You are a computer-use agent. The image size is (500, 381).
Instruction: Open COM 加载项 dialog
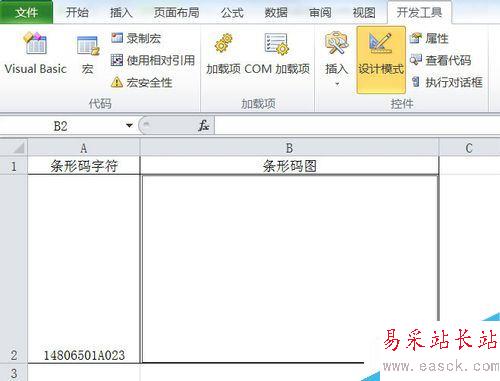[277, 54]
